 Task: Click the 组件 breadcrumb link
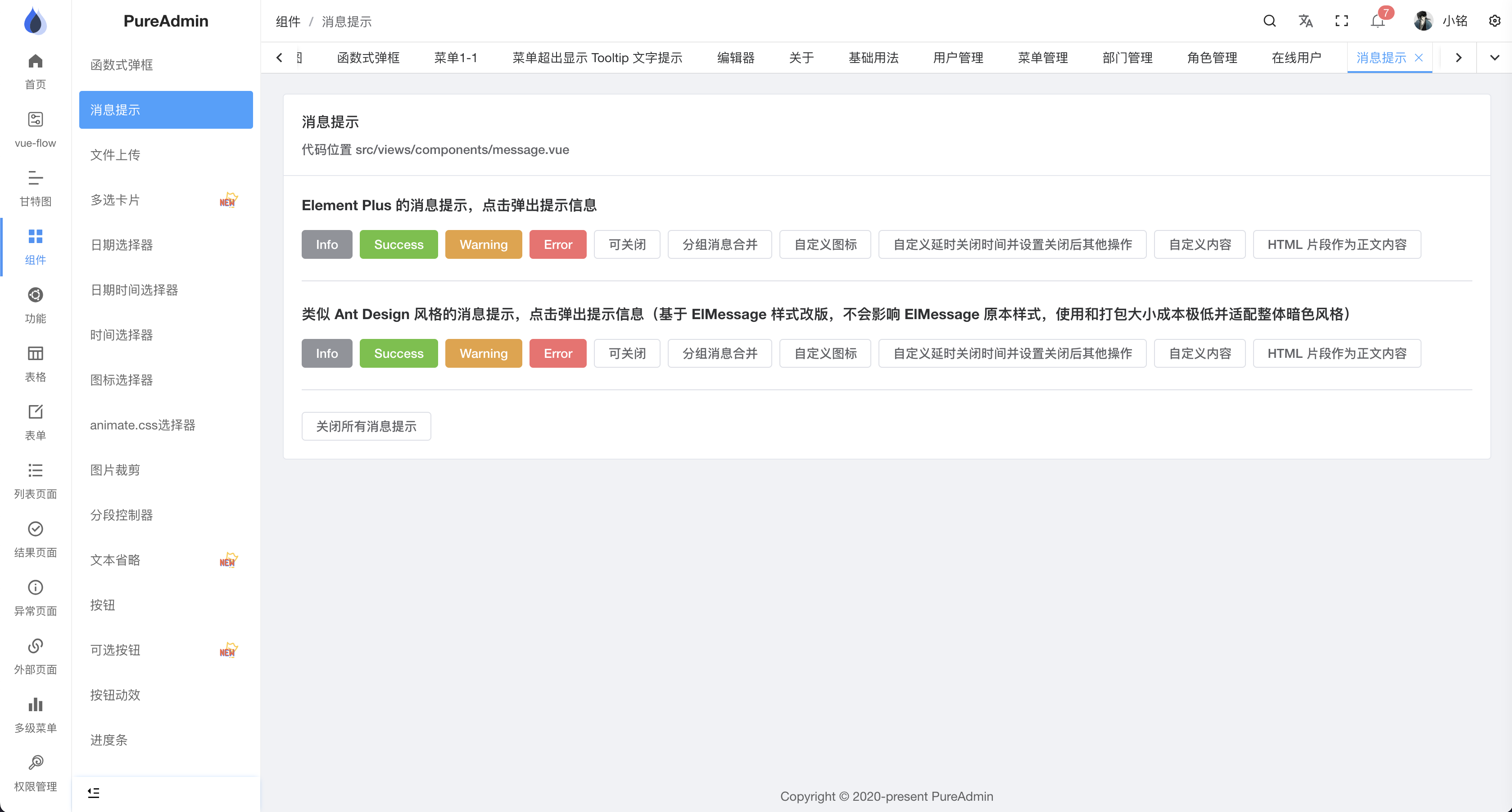point(288,22)
